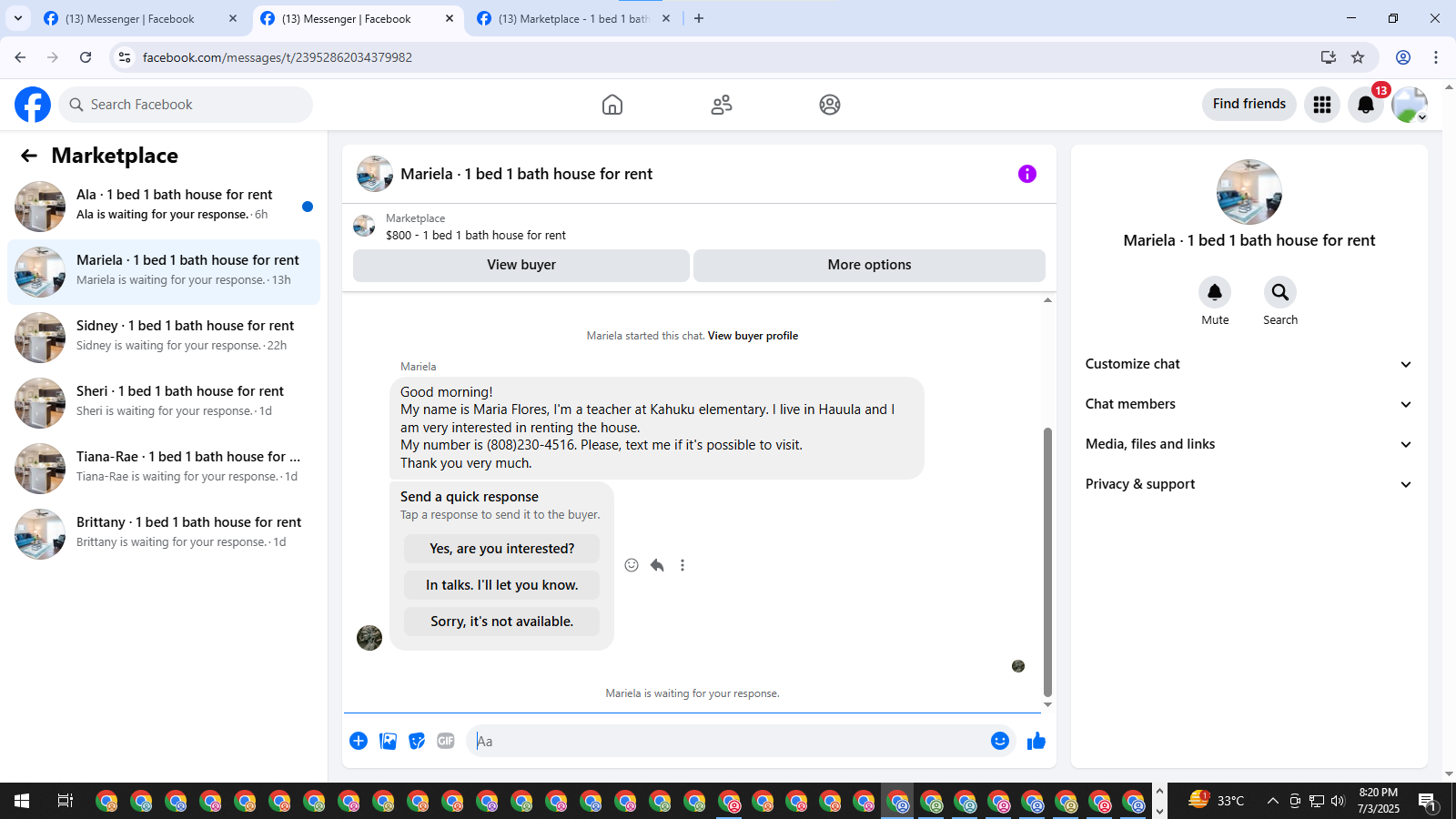Click the chat scrollbar thumb
The height and width of the screenshot is (819, 1456).
(x=1047, y=561)
